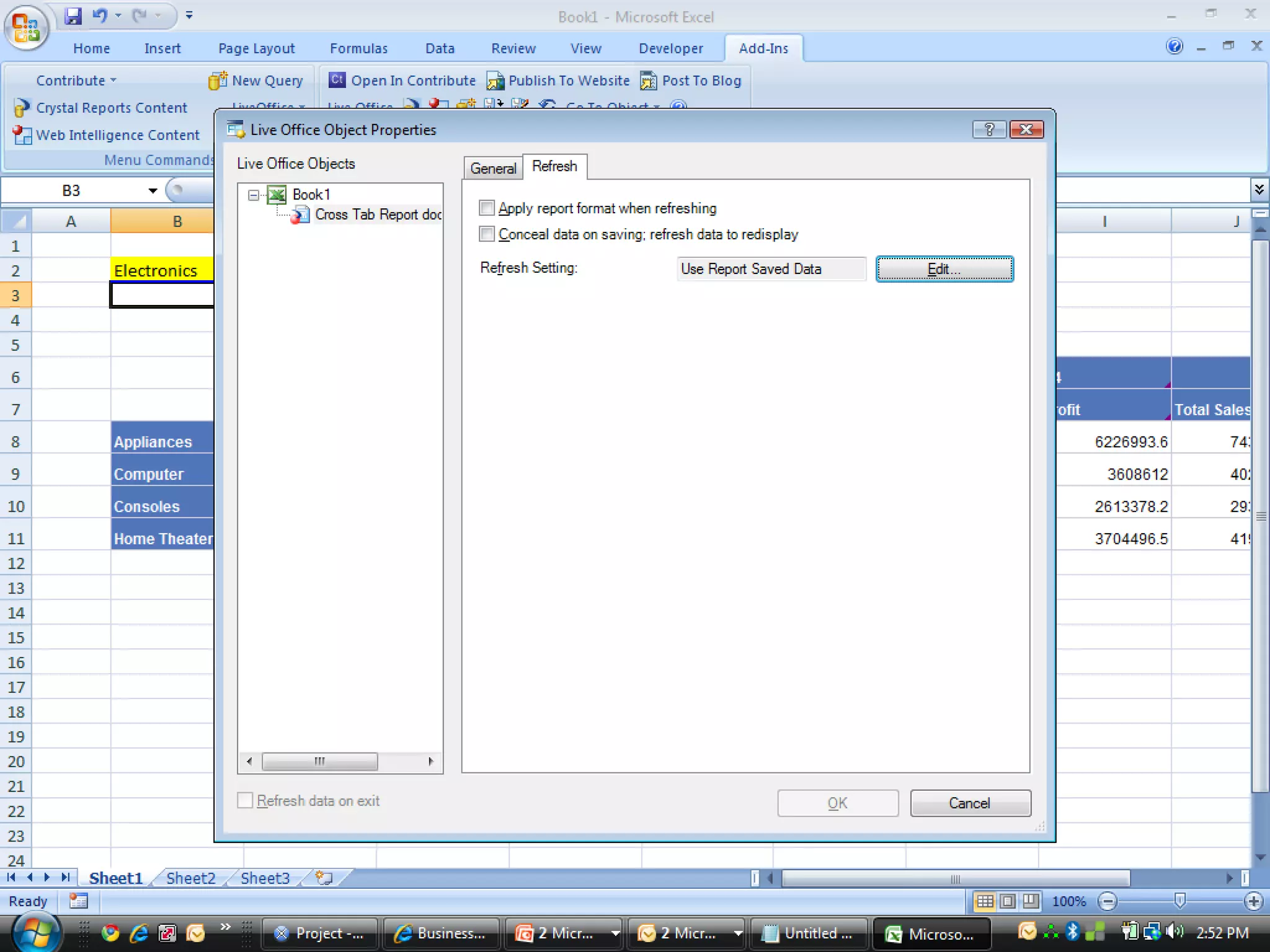
Task: Click column A header
Action: tap(71, 221)
